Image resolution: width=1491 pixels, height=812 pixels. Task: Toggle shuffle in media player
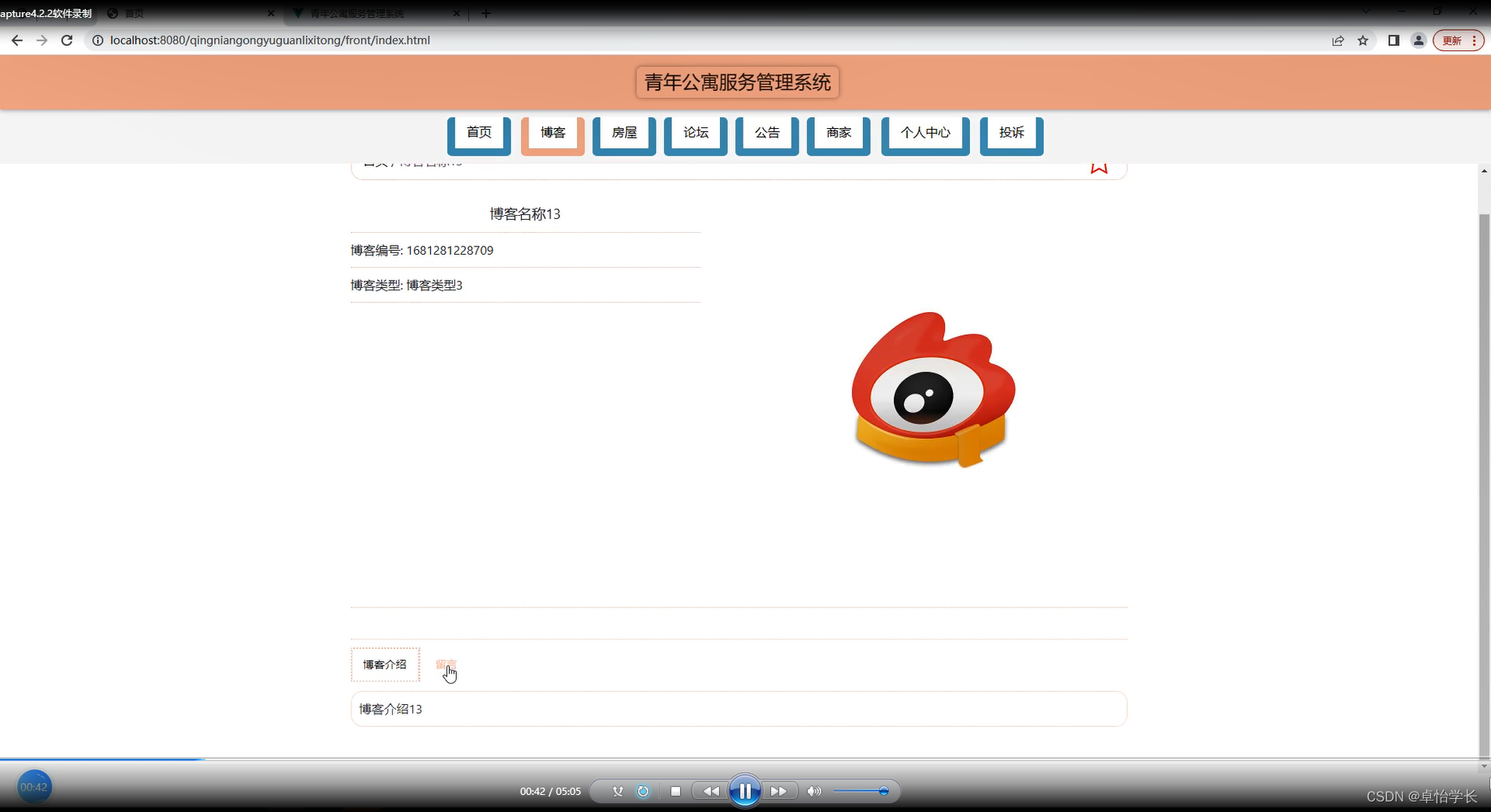click(x=618, y=791)
